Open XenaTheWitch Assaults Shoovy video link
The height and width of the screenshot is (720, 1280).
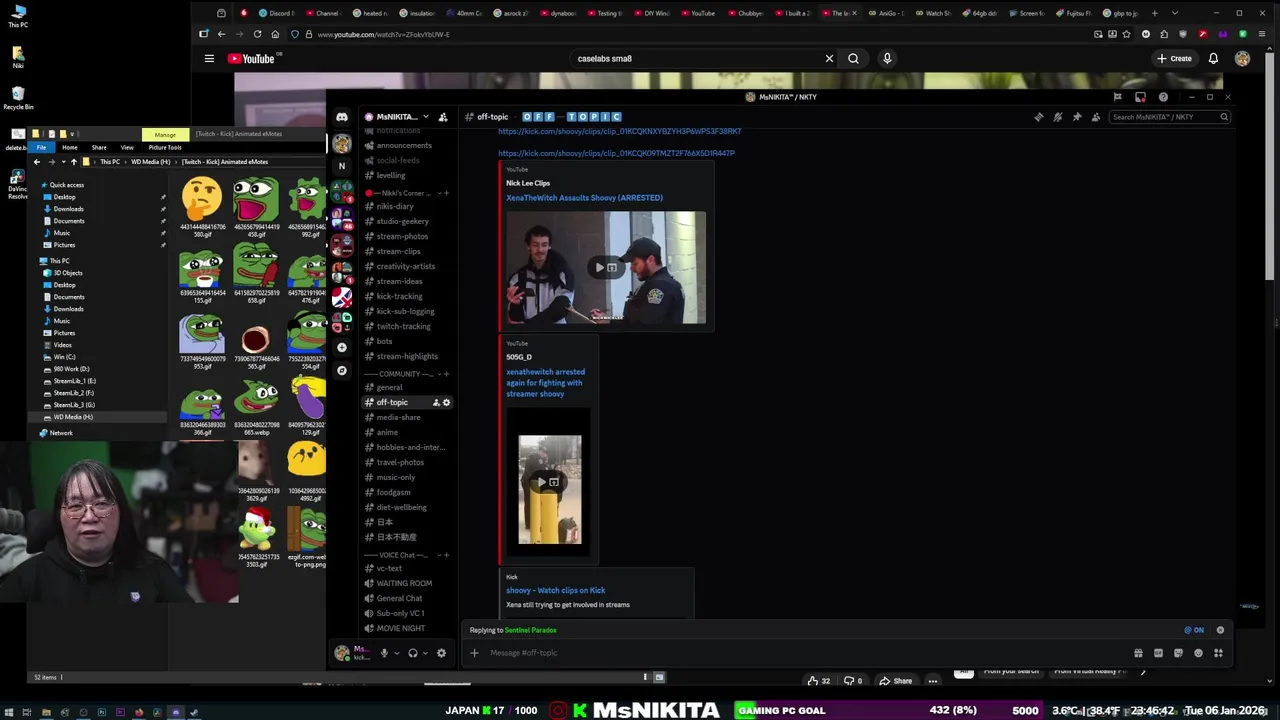pos(584,198)
